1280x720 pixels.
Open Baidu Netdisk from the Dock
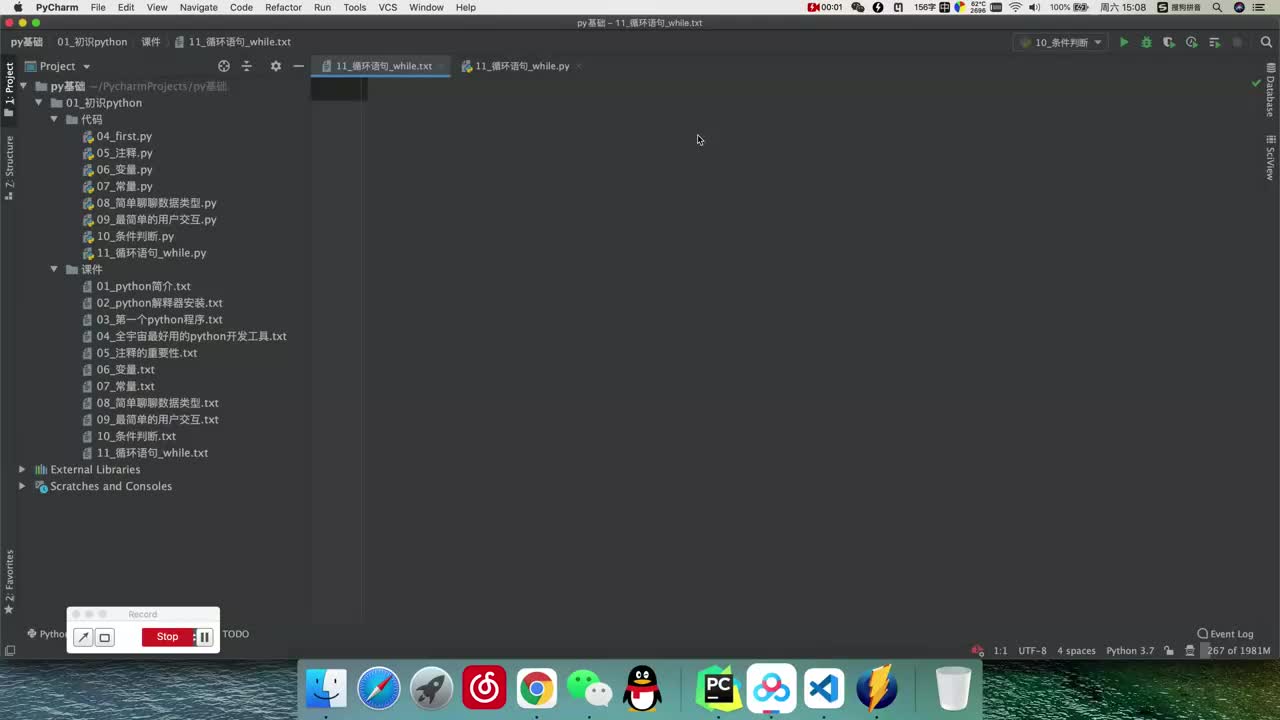point(771,688)
